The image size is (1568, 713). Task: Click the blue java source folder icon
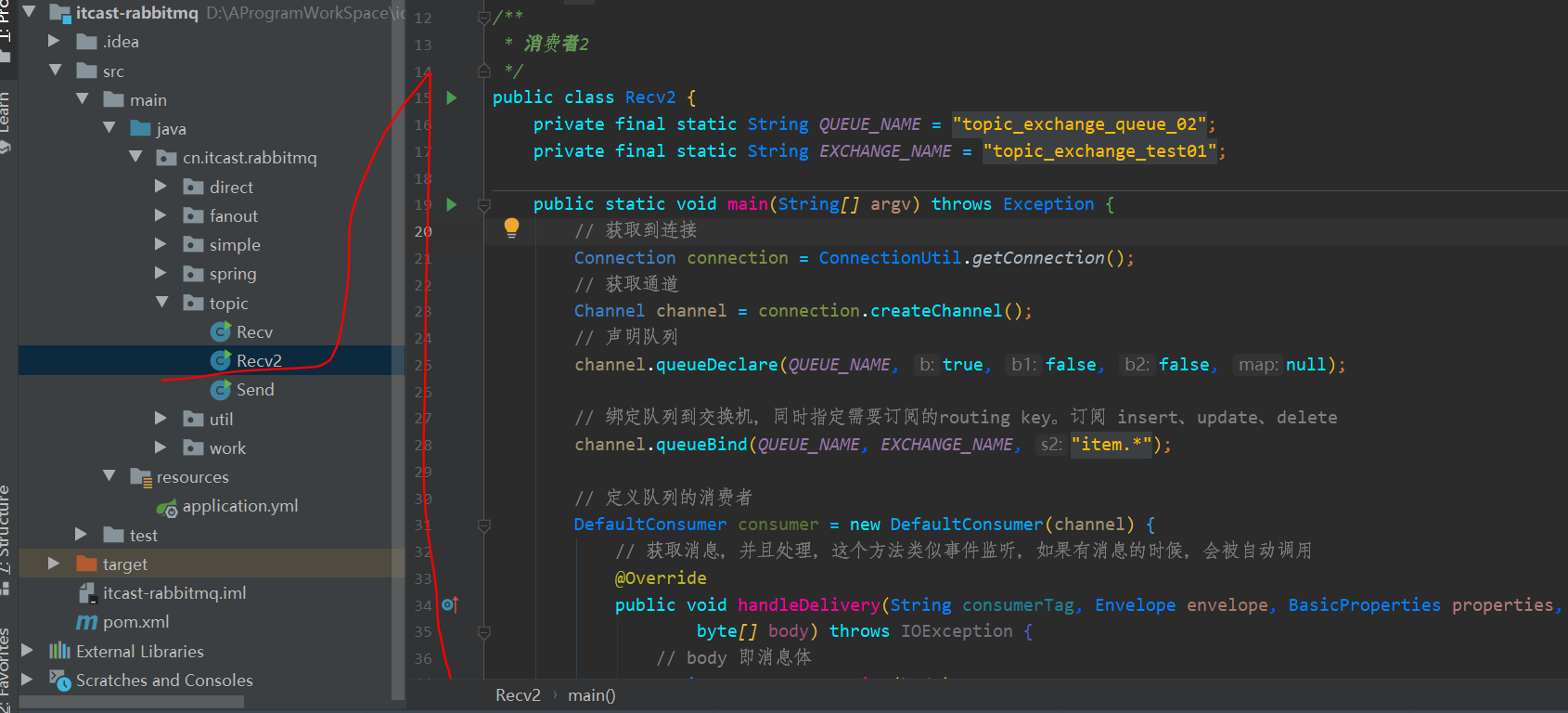pos(140,128)
